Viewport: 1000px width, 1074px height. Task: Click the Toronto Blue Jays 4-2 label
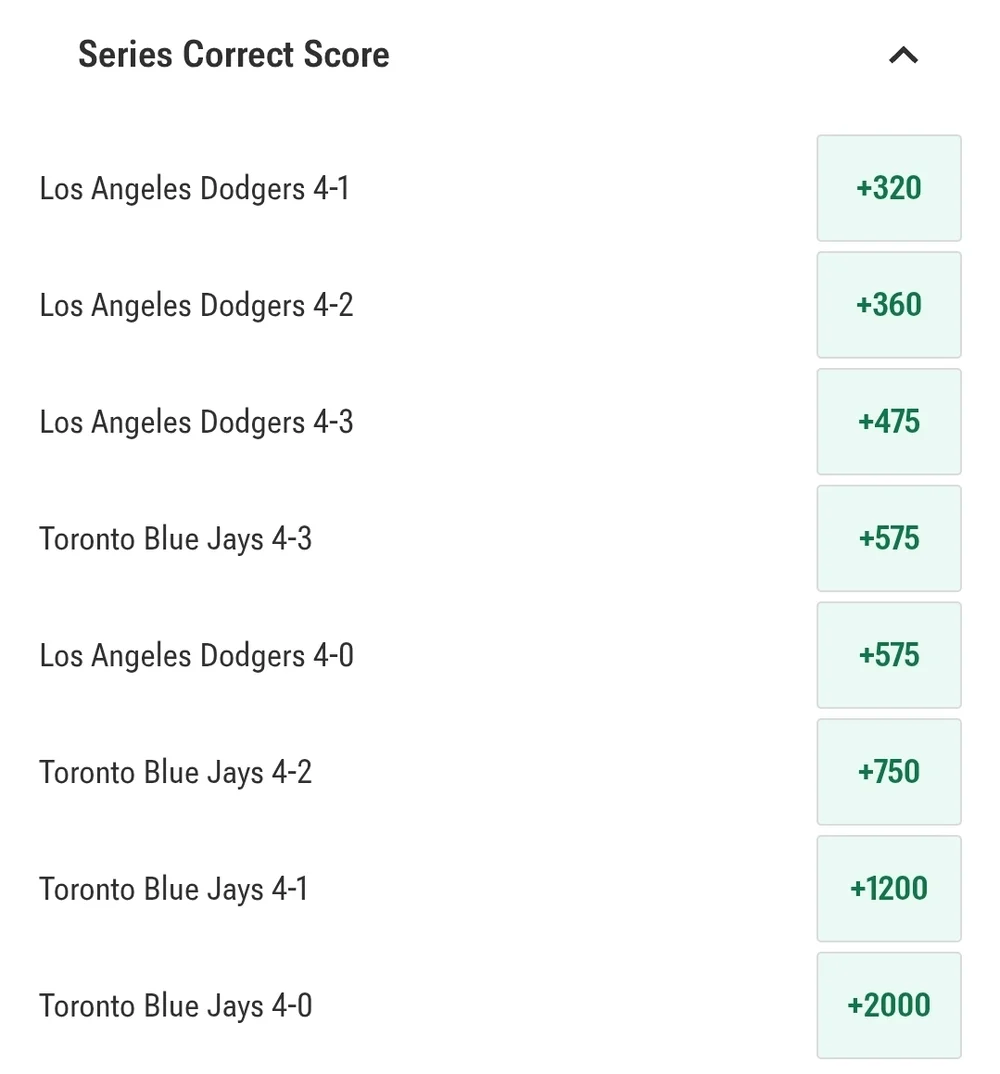click(x=176, y=772)
